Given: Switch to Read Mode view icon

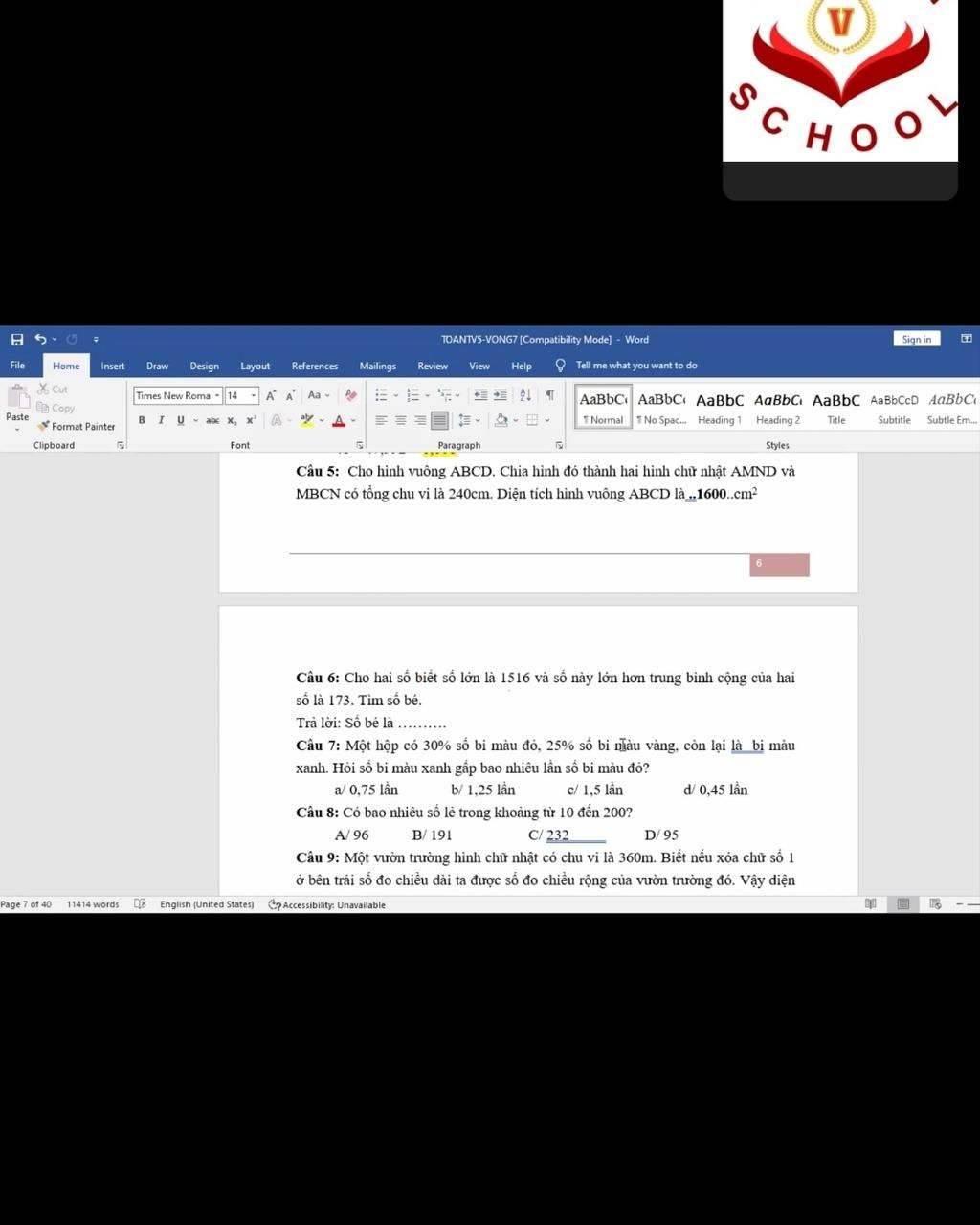Looking at the screenshot, I should [870, 904].
